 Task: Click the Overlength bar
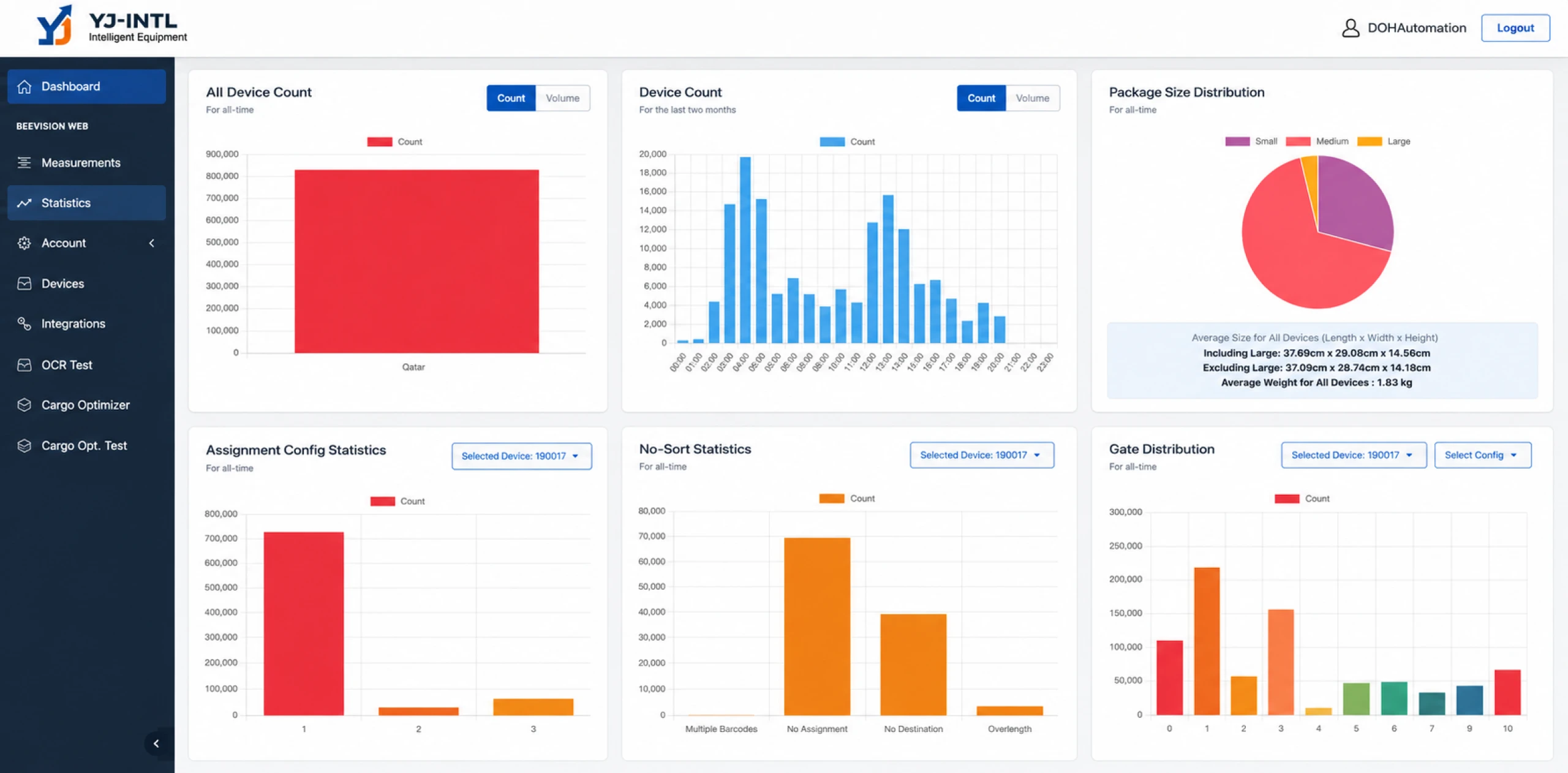[1009, 711]
